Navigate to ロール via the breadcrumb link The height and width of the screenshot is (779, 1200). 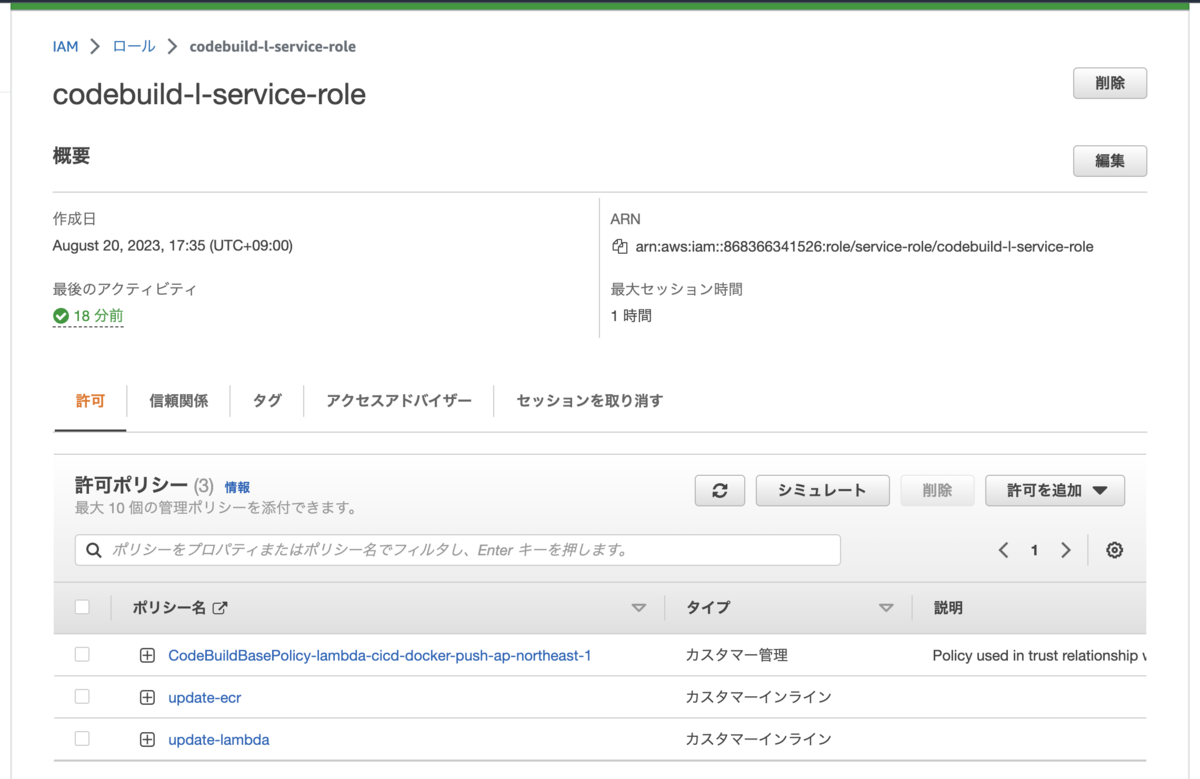tap(133, 46)
